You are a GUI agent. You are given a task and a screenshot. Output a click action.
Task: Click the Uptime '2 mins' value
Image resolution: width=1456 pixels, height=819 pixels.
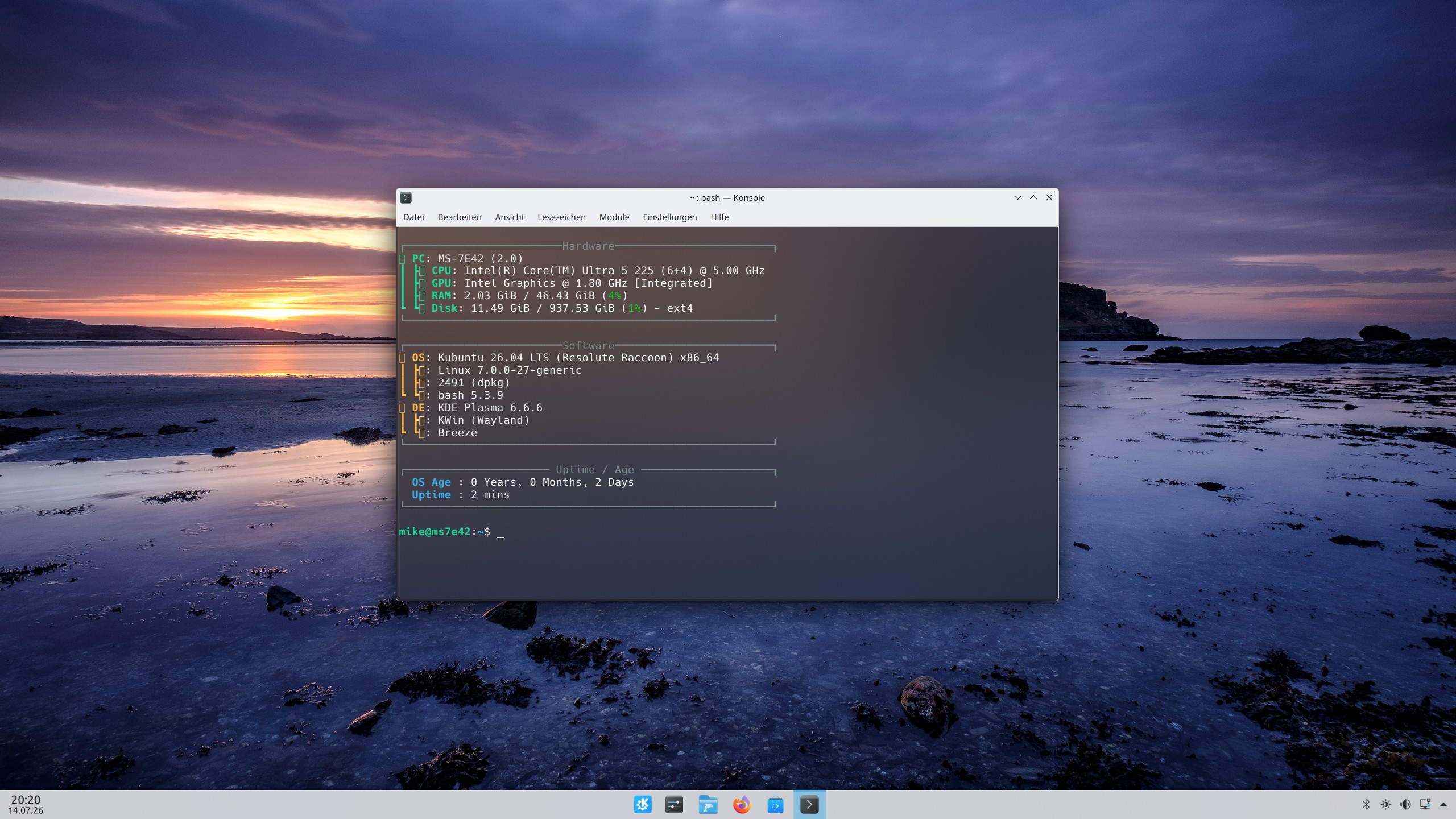click(490, 495)
